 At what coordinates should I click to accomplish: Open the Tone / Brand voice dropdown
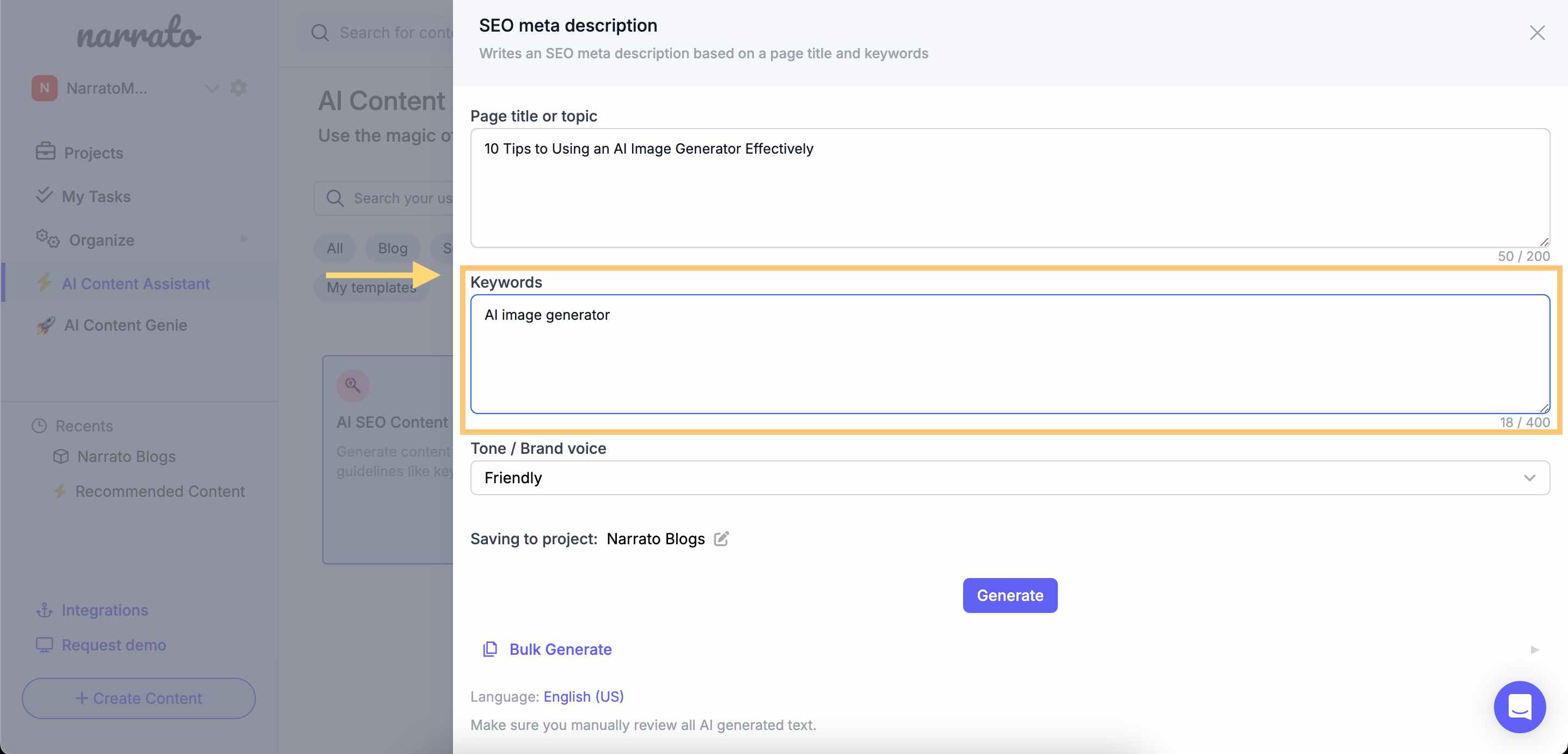coord(1010,477)
